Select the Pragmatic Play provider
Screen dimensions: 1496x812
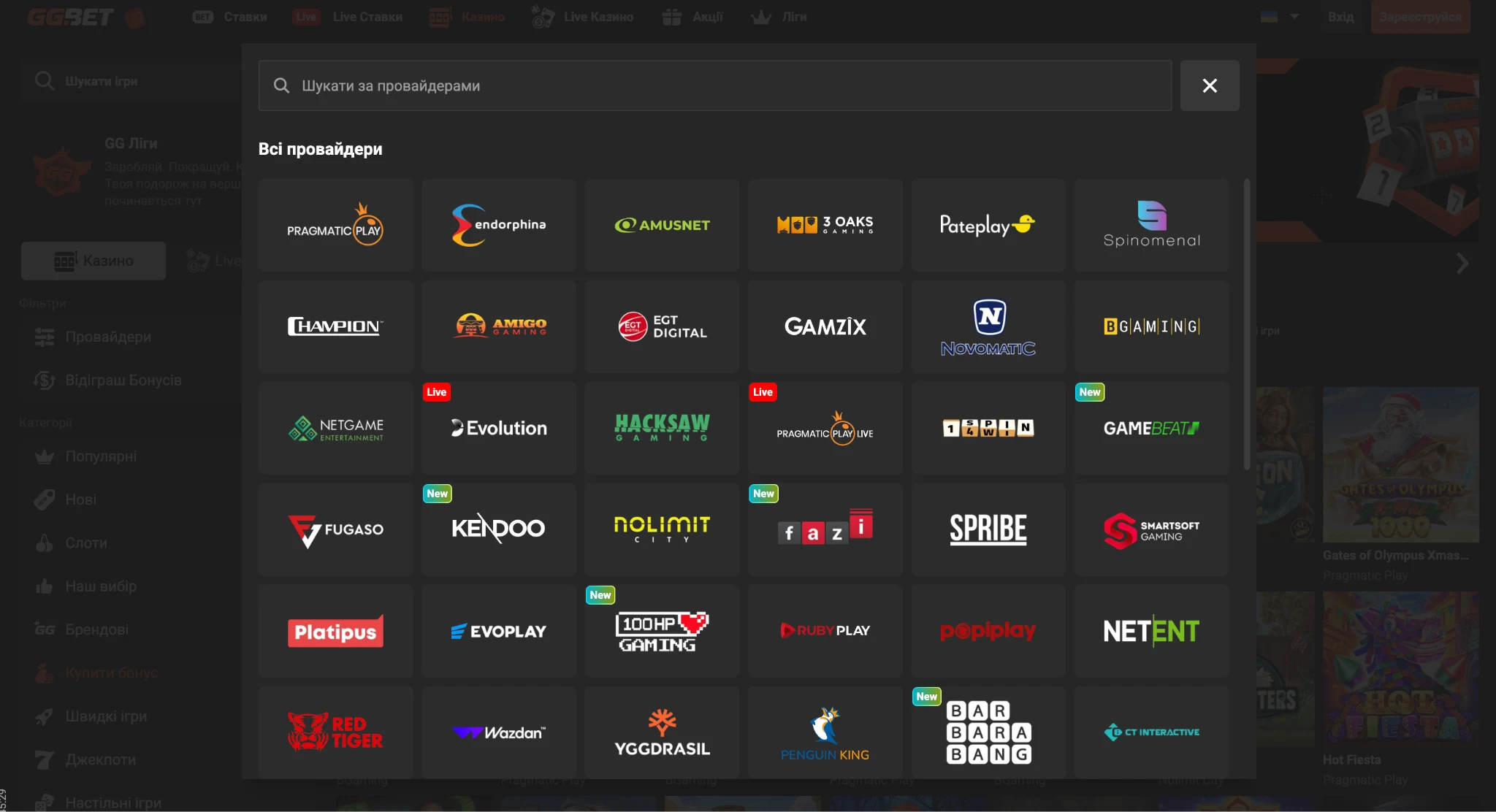pyautogui.click(x=335, y=225)
